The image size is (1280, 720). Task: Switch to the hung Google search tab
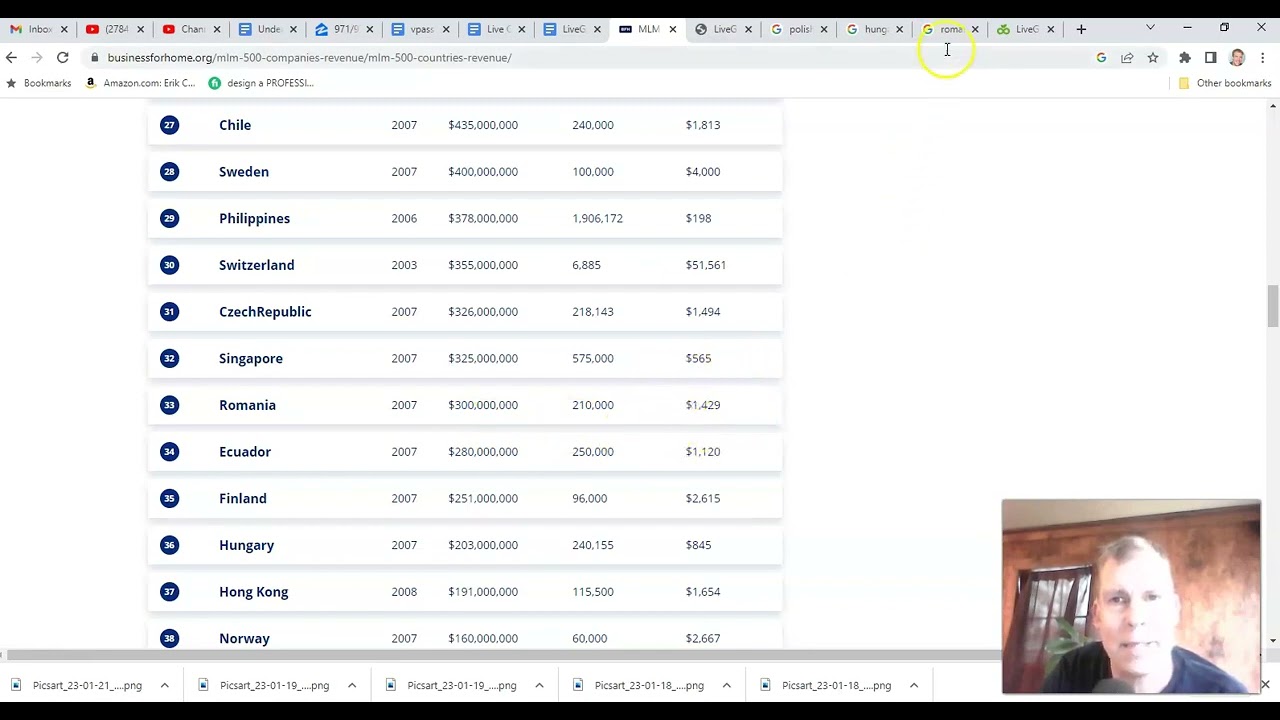(x=874, y=29)
